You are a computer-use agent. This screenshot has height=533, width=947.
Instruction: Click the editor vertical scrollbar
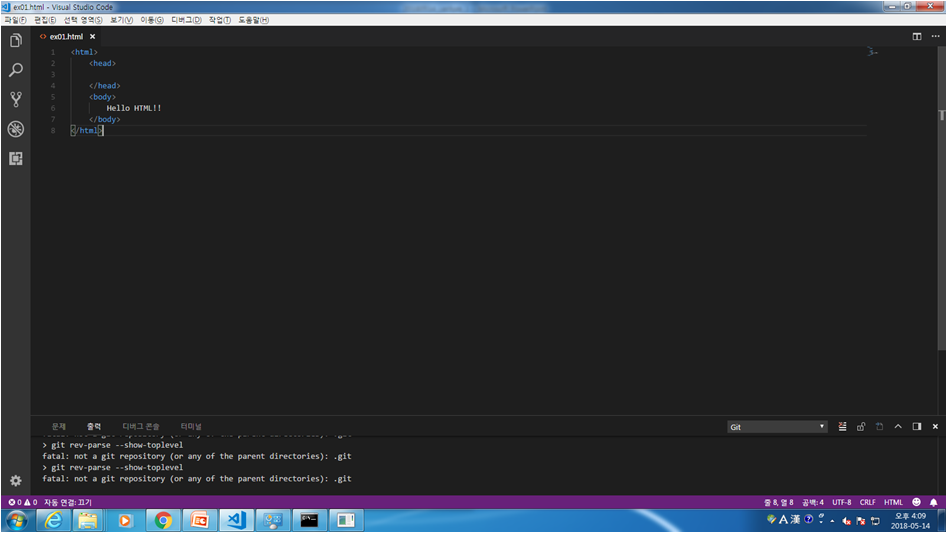pyautogui.click(x=942, y=199)
